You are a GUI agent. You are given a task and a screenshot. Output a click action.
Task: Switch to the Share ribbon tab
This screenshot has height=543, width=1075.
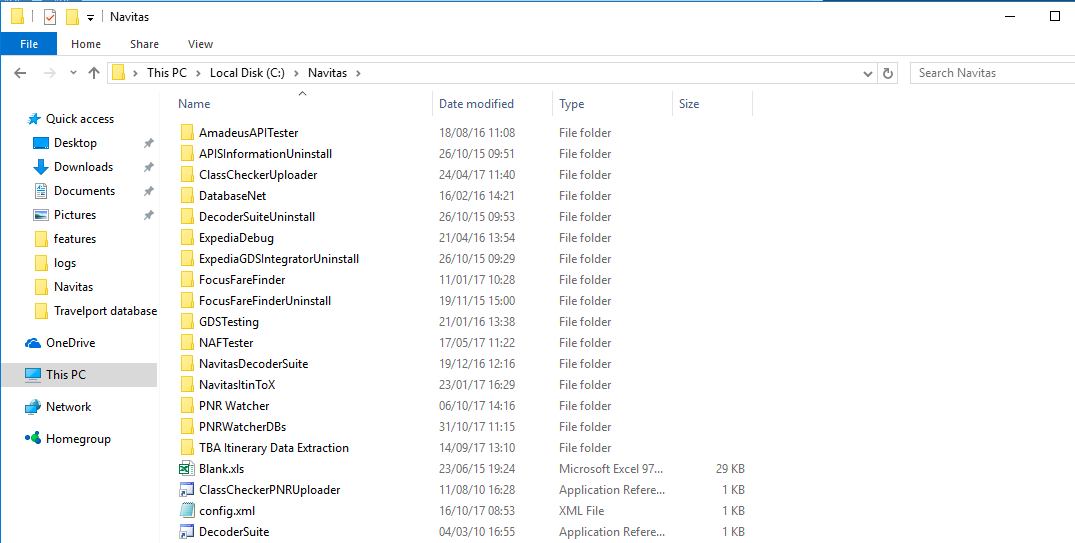click(144, 44)
